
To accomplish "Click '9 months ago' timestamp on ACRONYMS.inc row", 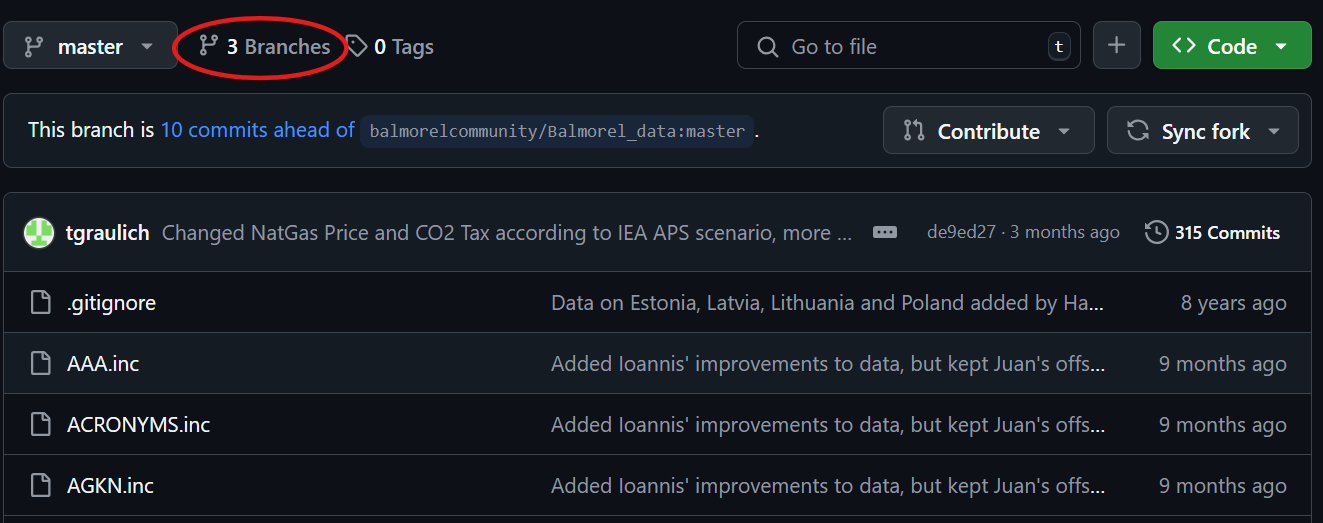I will click(1222, 424).
